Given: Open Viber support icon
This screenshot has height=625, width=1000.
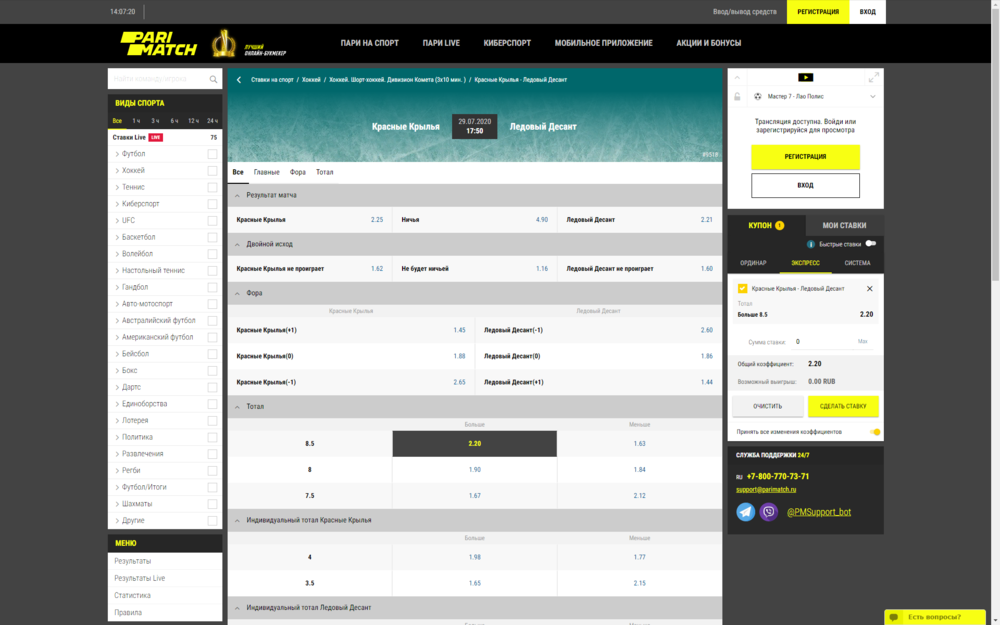Looking at the screenshot, I should coord(768,511).
